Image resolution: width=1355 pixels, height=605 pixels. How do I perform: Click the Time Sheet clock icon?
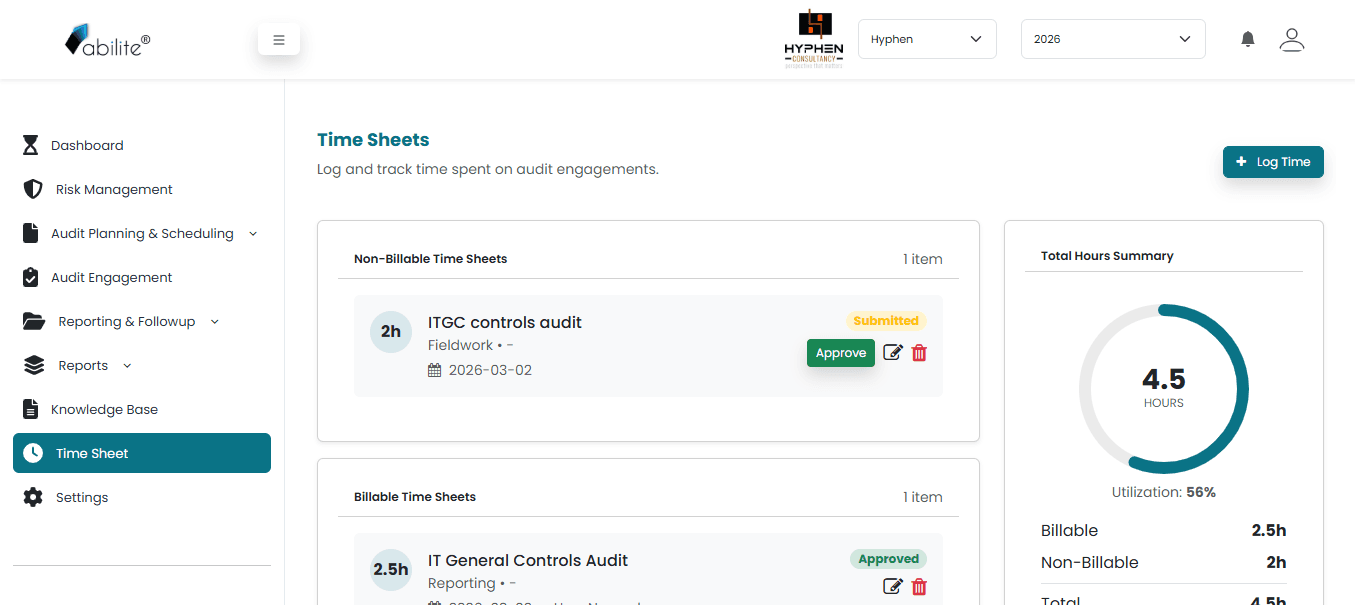[33, 453]
